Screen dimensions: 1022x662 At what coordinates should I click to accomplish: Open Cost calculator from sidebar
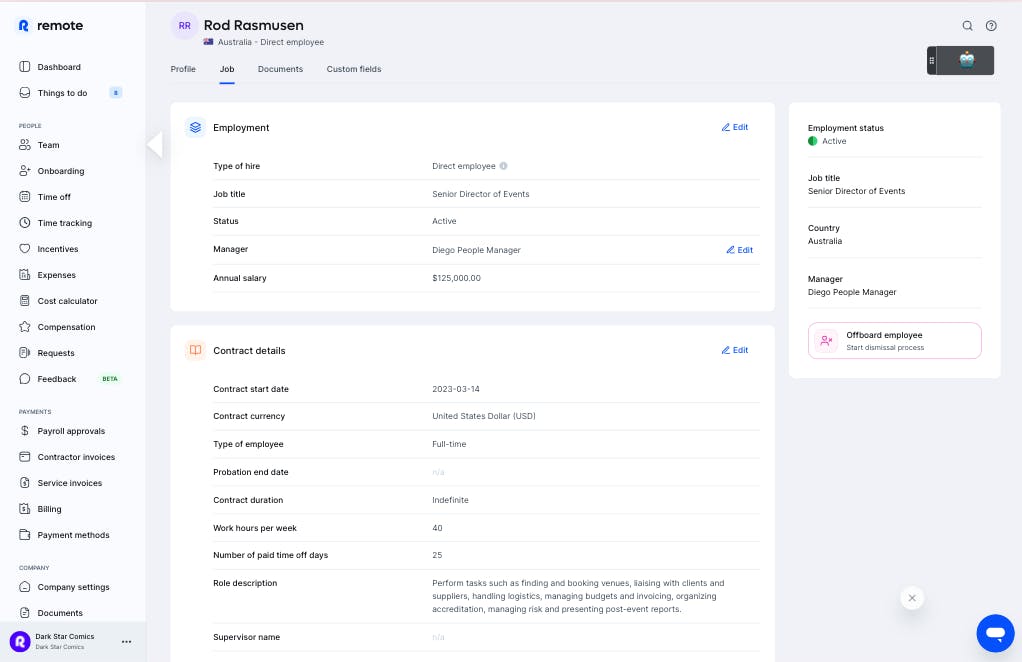[x=66, y=301]
